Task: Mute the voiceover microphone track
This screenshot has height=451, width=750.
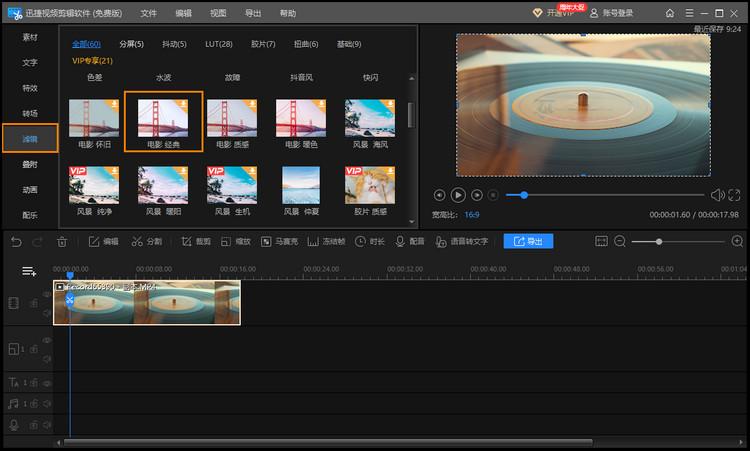Action: [47, 425]
